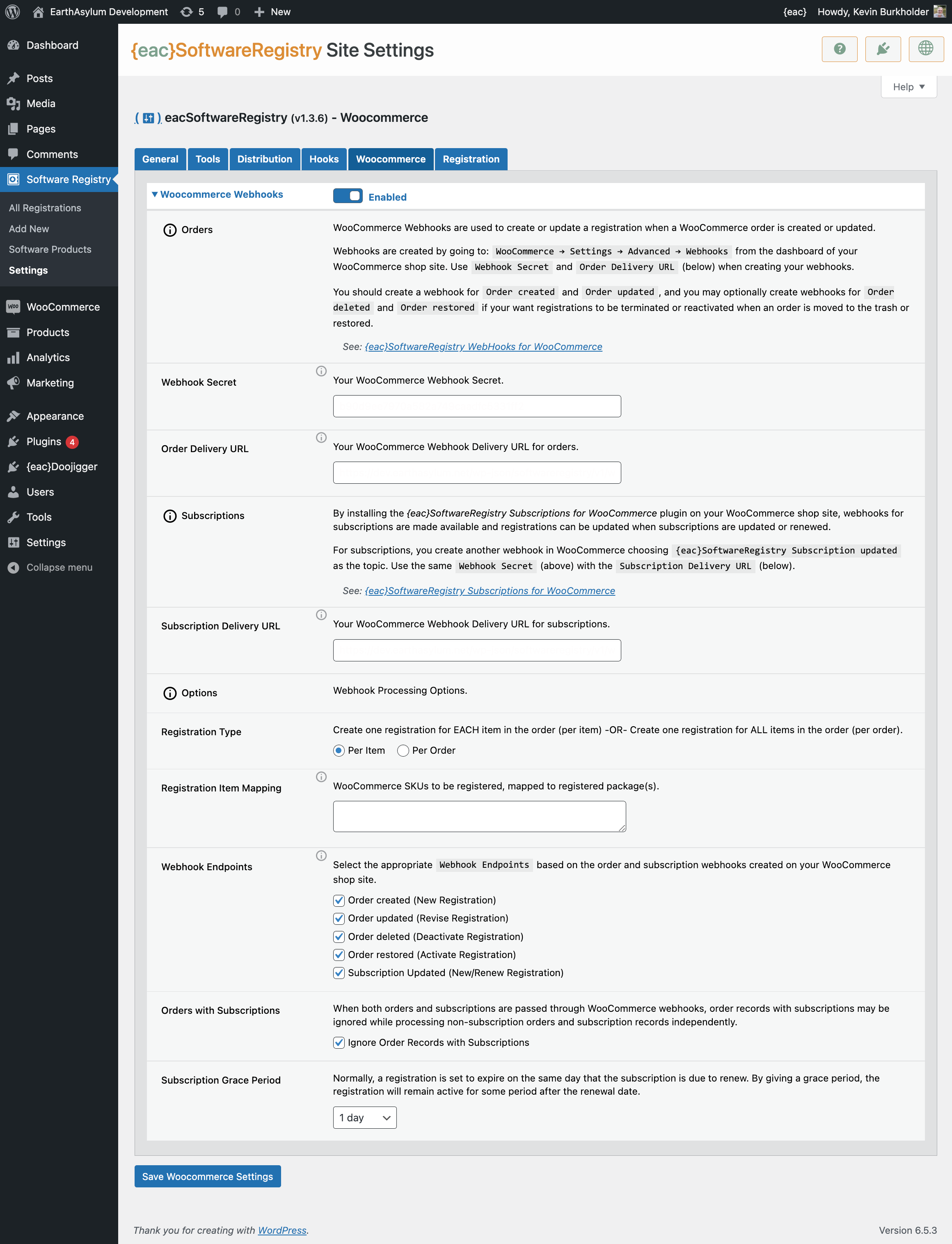The width and height of the screenshot is (952, 1244).
Task: Click the Software Registry sidebar icon
Action: [x=15, y=179]
